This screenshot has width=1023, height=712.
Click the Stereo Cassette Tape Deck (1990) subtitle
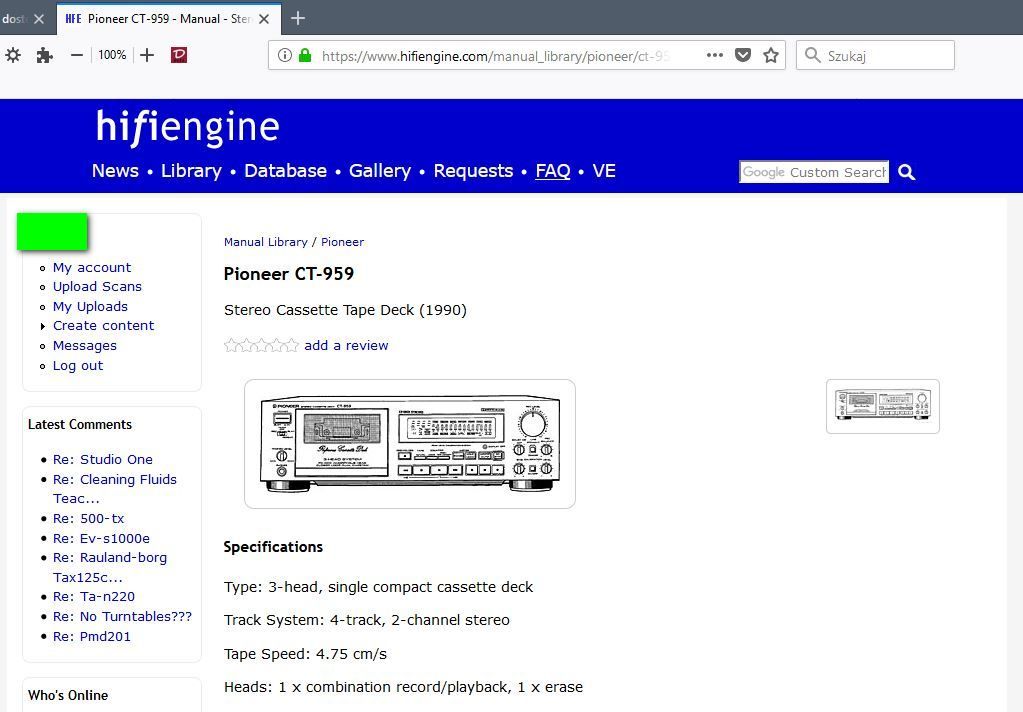point(345,310)
